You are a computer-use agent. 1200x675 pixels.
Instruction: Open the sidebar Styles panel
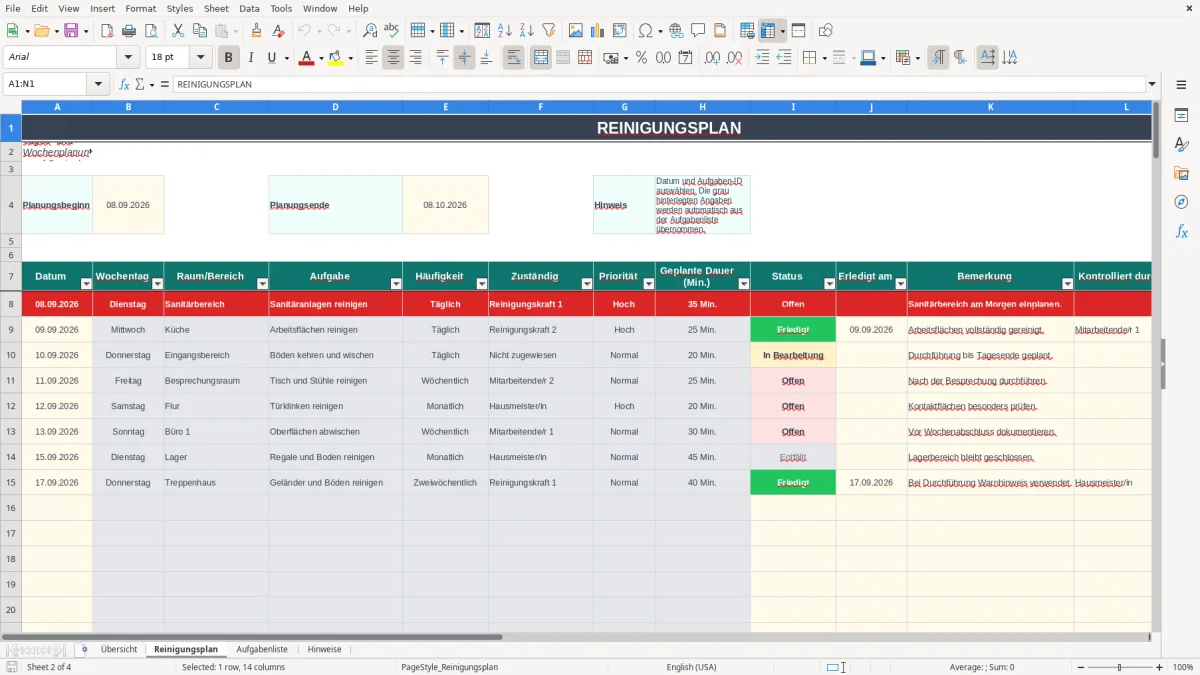click(x=1181, y=145)
